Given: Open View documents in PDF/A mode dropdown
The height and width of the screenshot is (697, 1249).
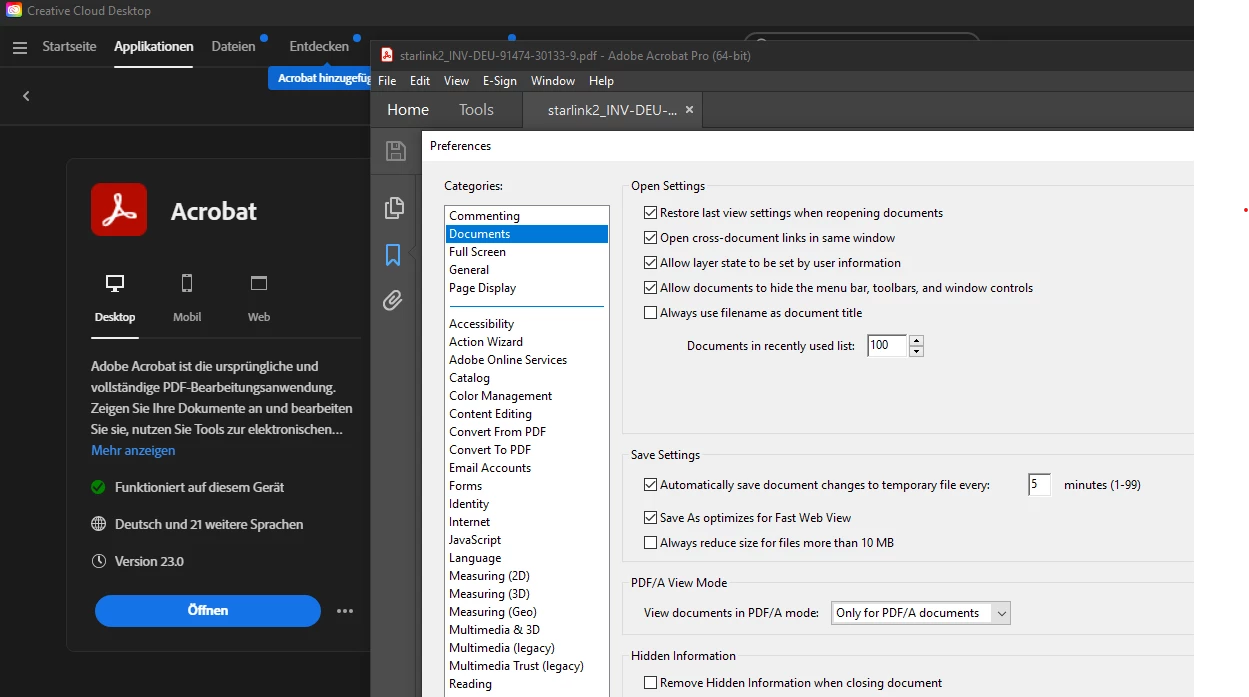Looking at the screenshot, I should [921, 613].
